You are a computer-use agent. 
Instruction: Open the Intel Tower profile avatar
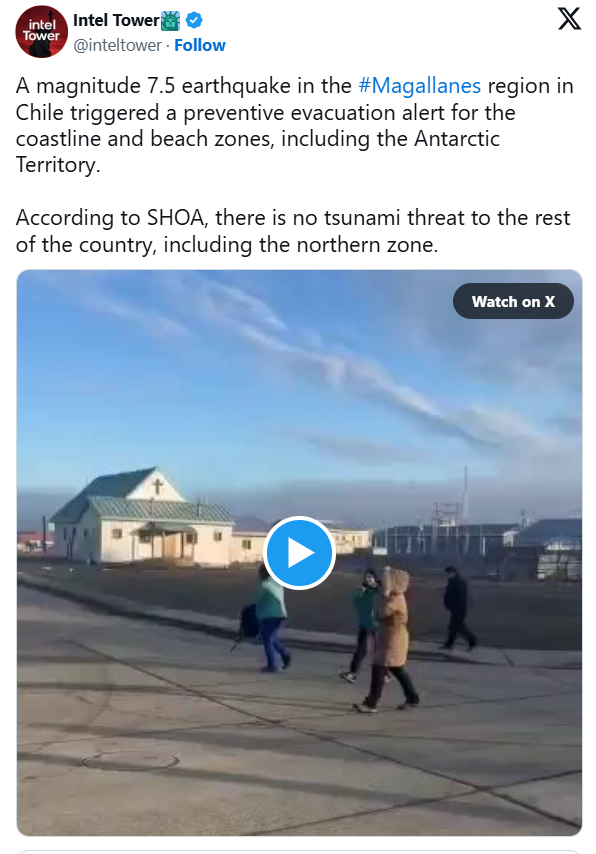41,32
